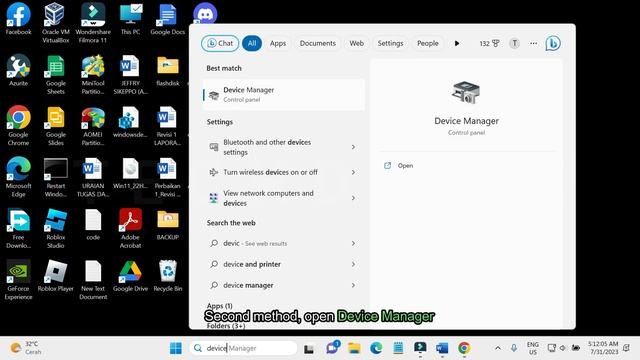Click the microphone tray icon
Screen dimensions: 640x360
click(x=513, y=348)
